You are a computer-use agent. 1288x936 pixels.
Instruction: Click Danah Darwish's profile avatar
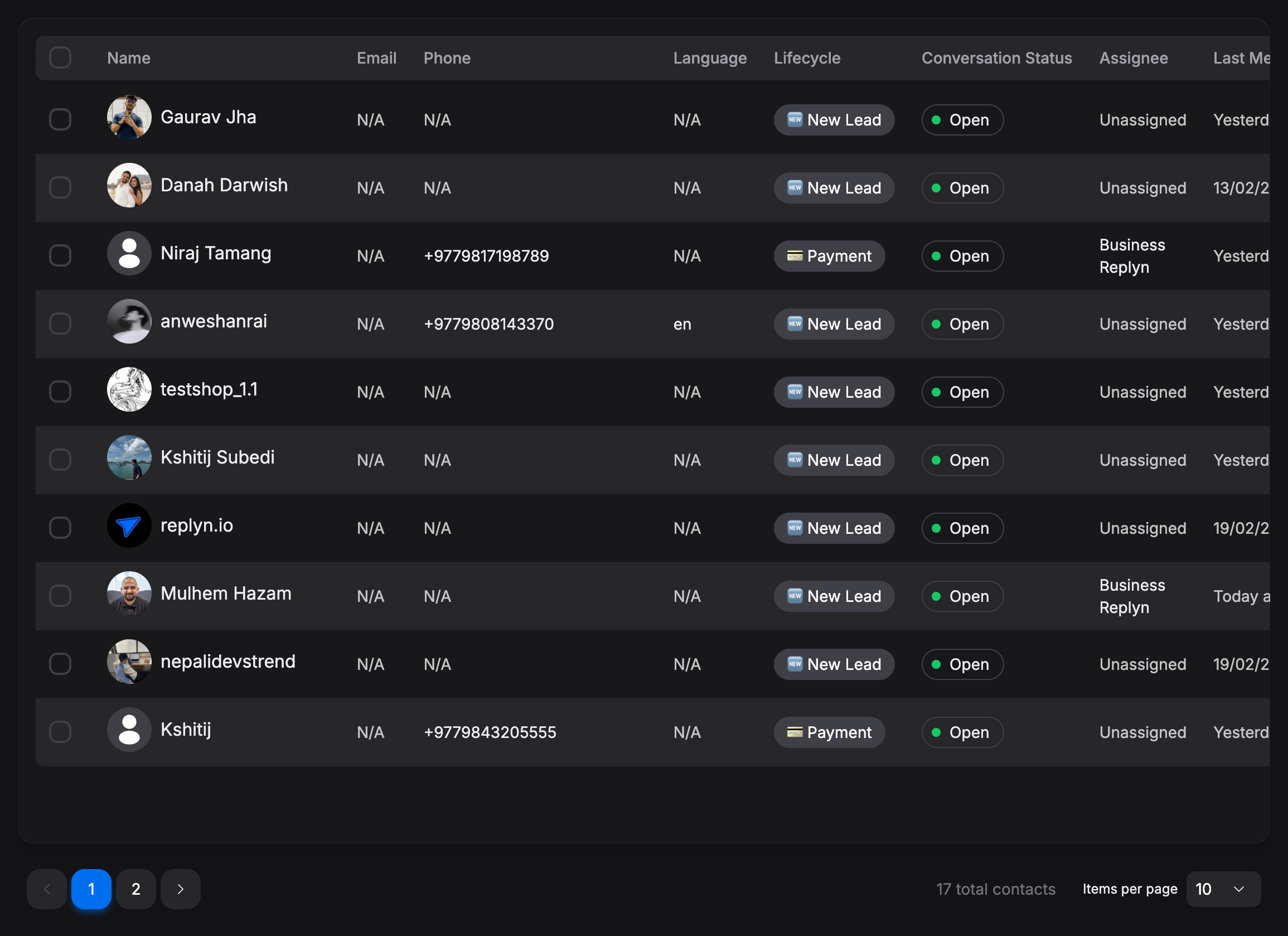tap(129, 185)
